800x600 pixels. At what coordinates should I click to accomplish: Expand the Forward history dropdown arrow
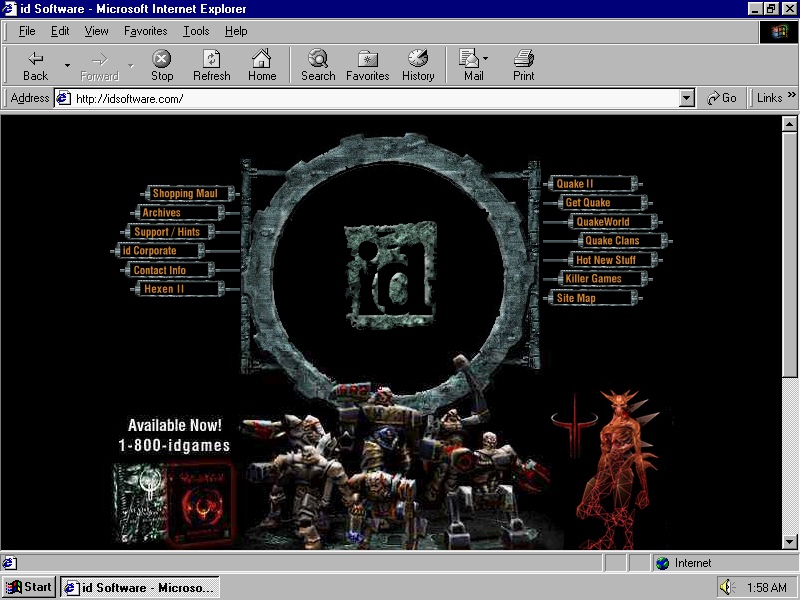(x=131, y=65)
